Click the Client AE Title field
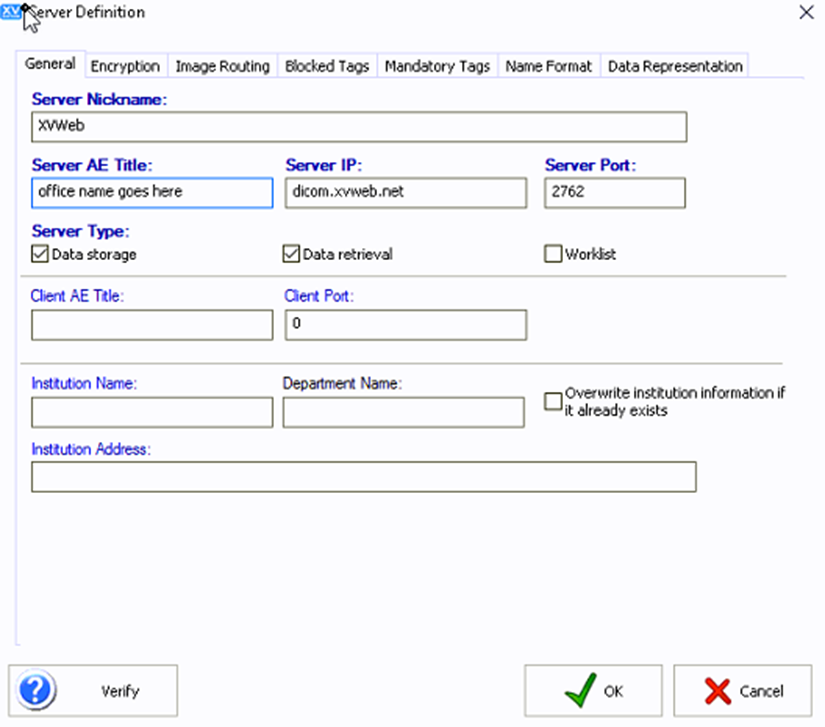The height and width of the screenshot is (727, 825). (x=152, y=325)
